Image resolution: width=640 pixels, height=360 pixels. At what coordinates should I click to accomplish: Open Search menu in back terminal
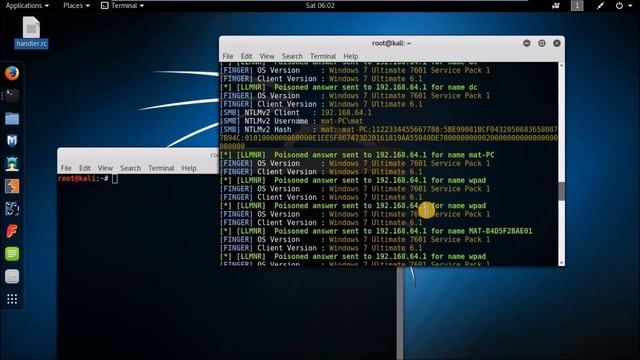click(x=130, y=168)
